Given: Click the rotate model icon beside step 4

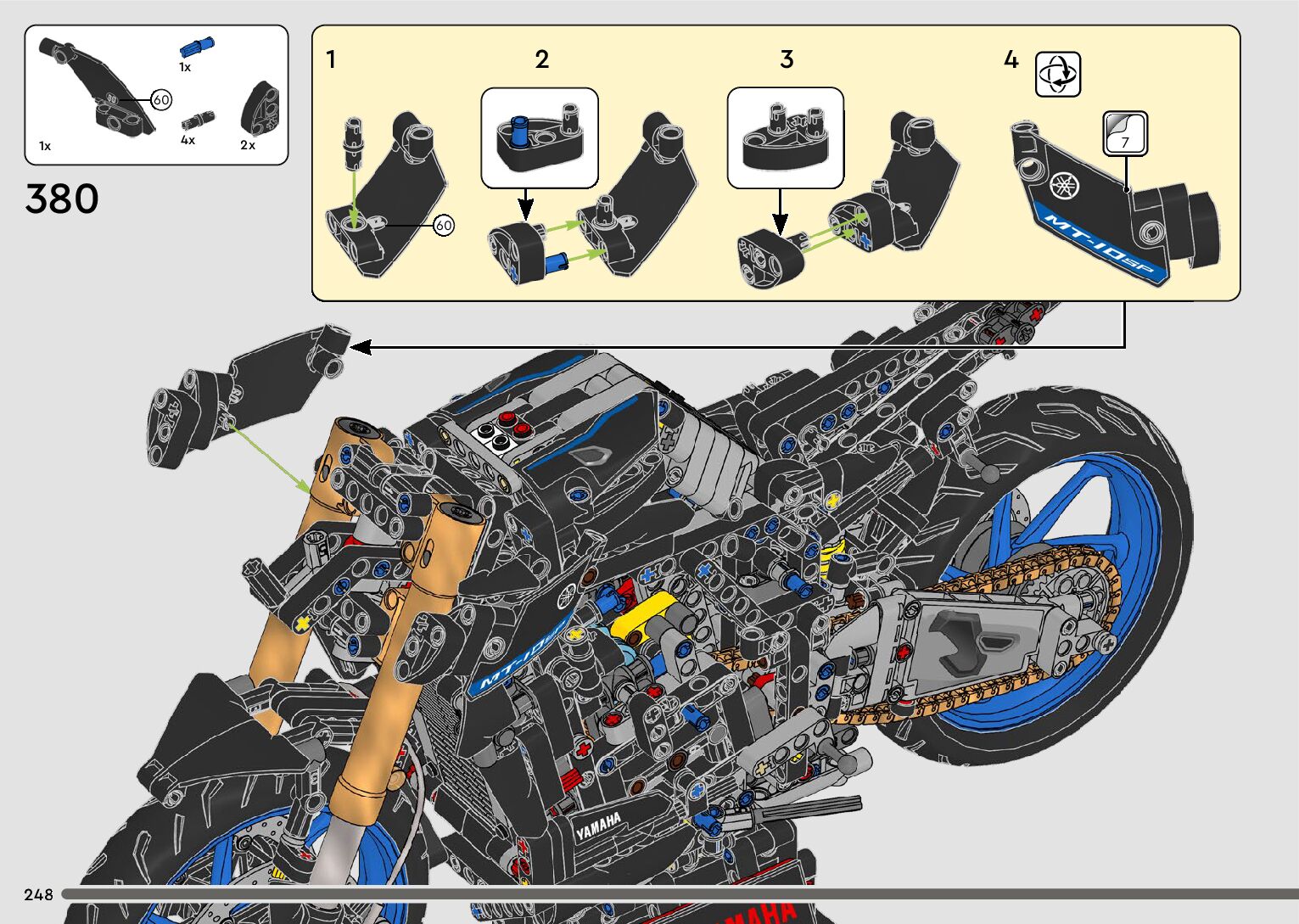Looking at the screenshot, I should pos(1058,74).
